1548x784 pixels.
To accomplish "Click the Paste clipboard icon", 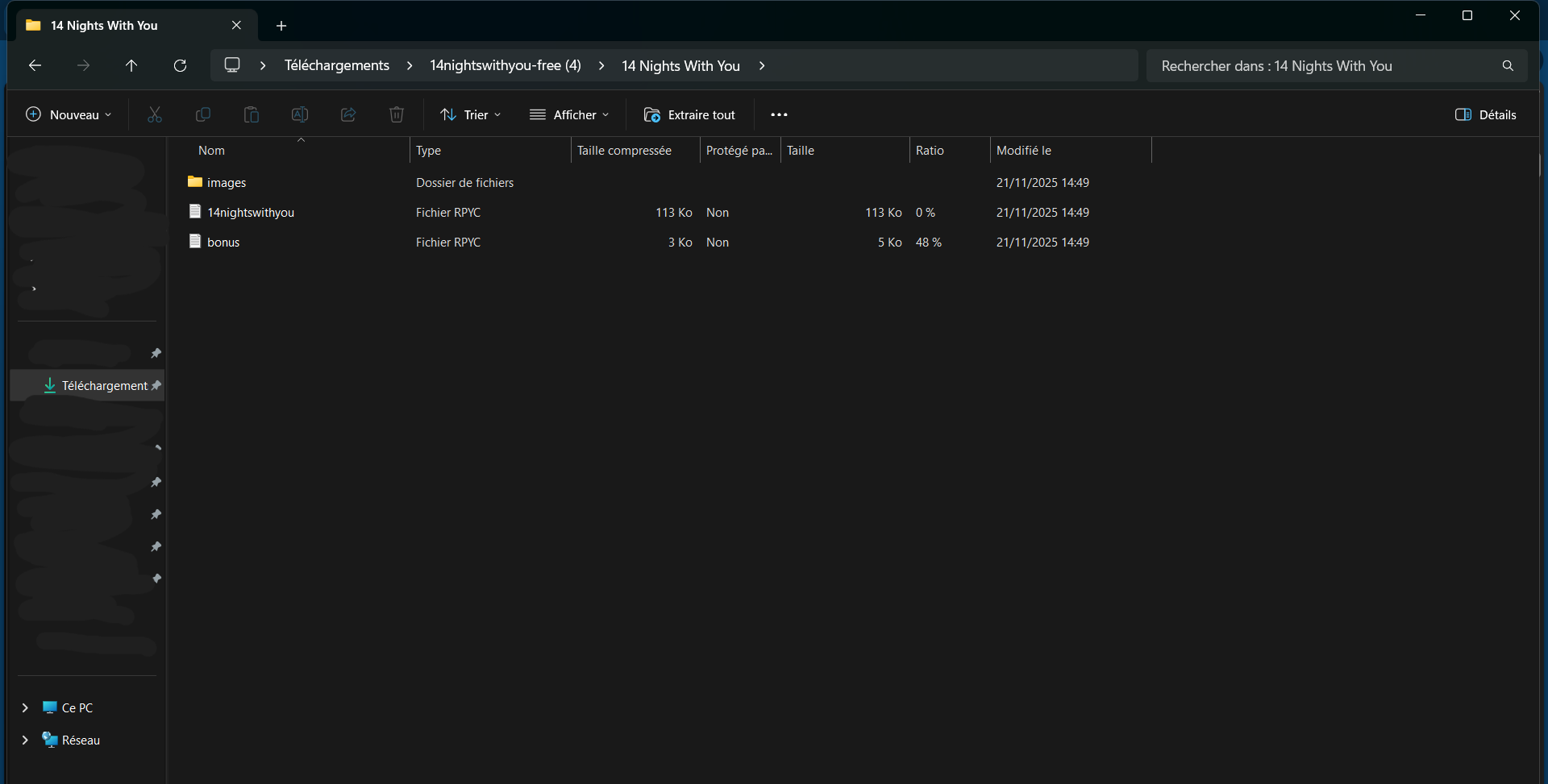I will pyautogui.click(x=252, y=114).
